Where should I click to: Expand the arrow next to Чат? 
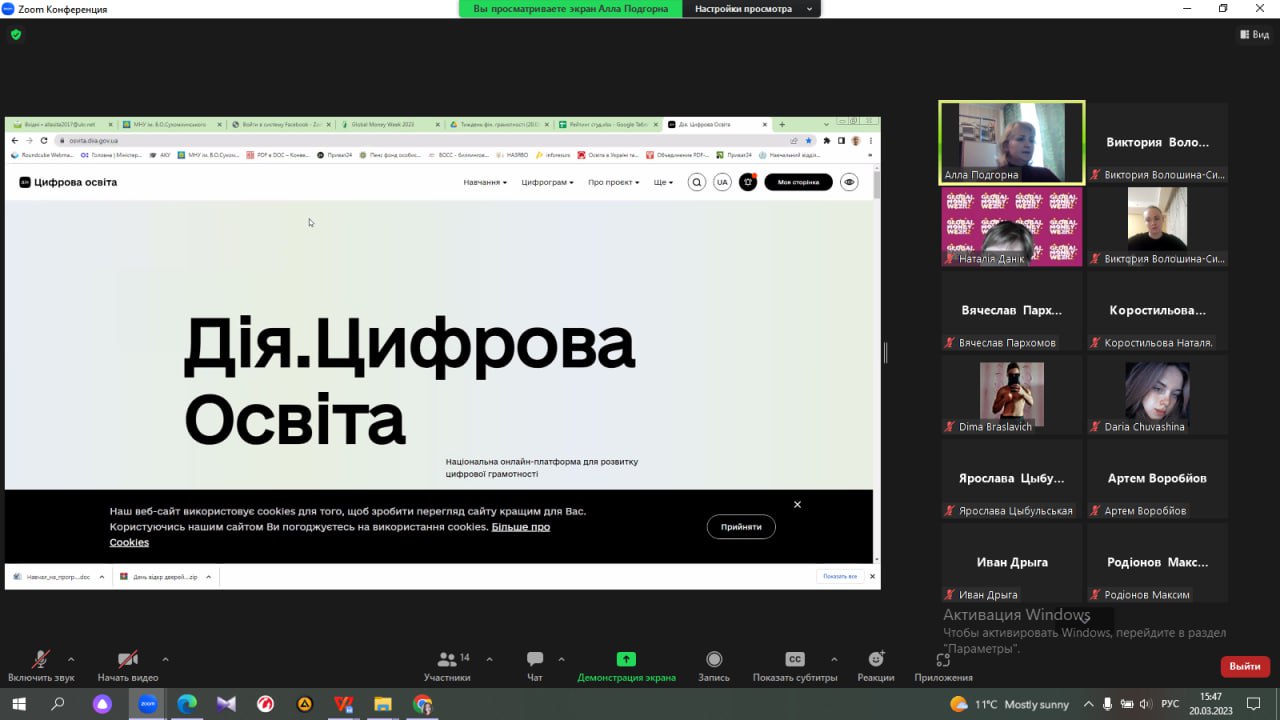tap(561, 659)
